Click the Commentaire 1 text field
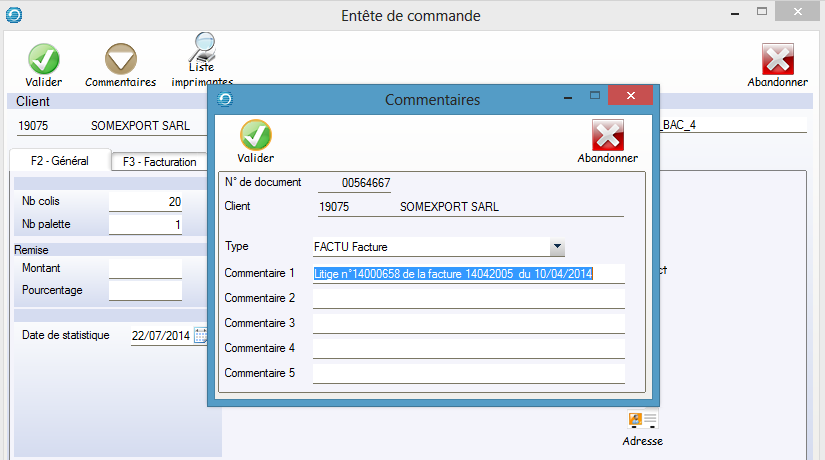Image resolution: width=825 pixels, height=460 pixels. point(468,273)
